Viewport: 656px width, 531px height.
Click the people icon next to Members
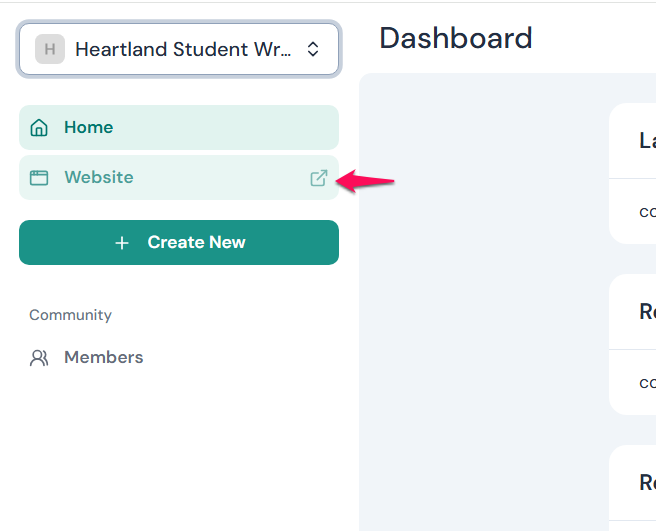(39, 358)
